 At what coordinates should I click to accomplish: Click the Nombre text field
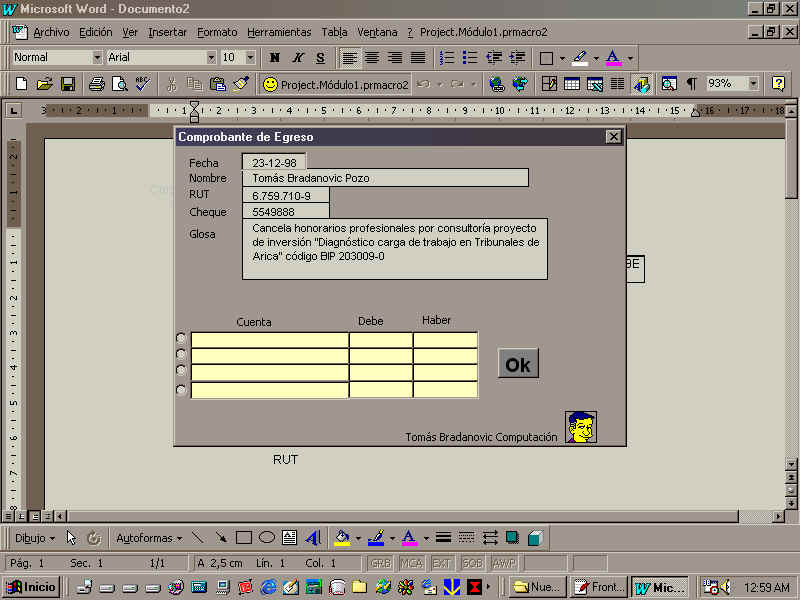coord(385,178)
